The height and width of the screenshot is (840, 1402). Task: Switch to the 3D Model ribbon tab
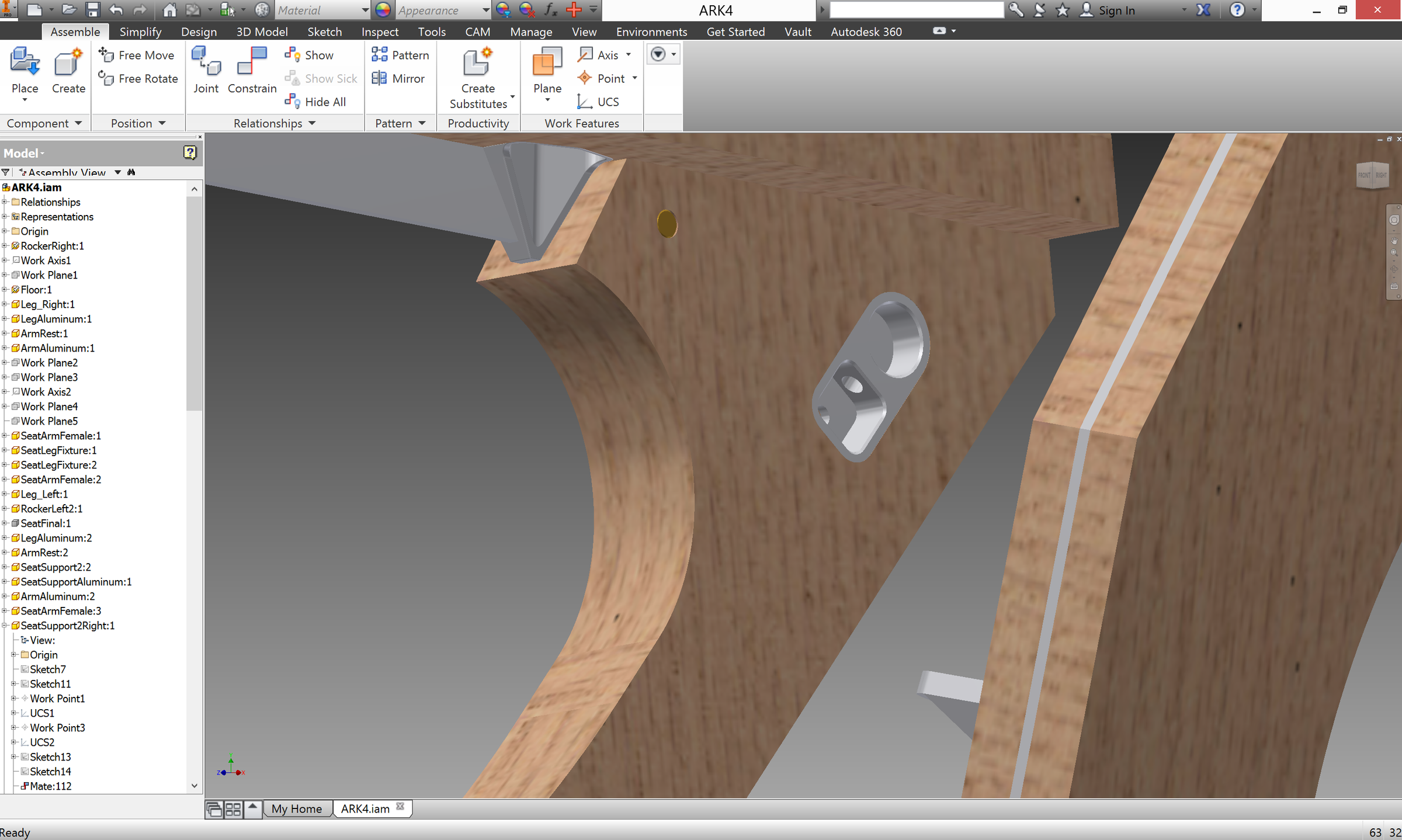pyautogui.click(x=262, y=32)
